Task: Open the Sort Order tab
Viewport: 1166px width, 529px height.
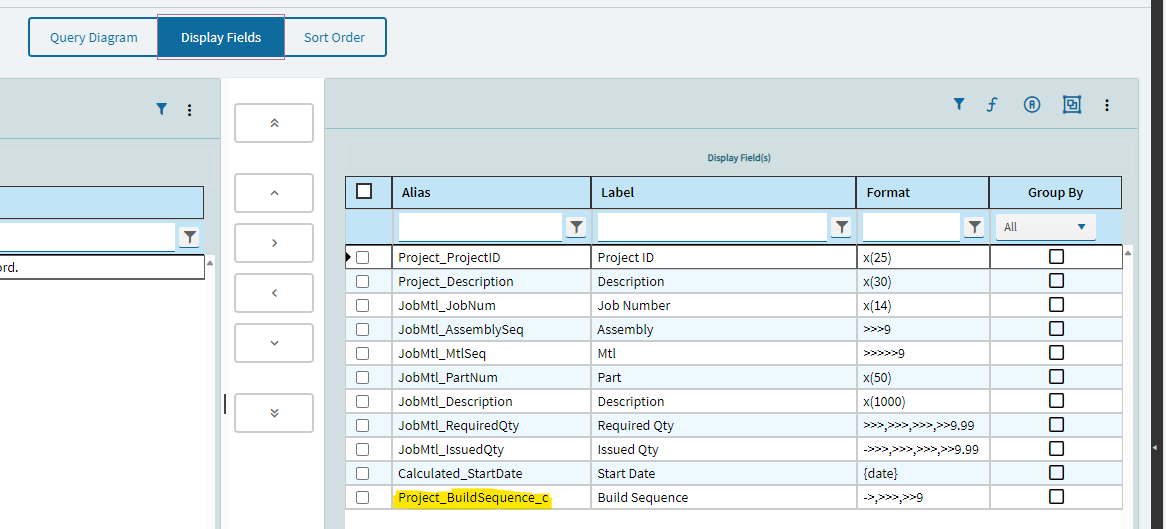Action: 335,37
